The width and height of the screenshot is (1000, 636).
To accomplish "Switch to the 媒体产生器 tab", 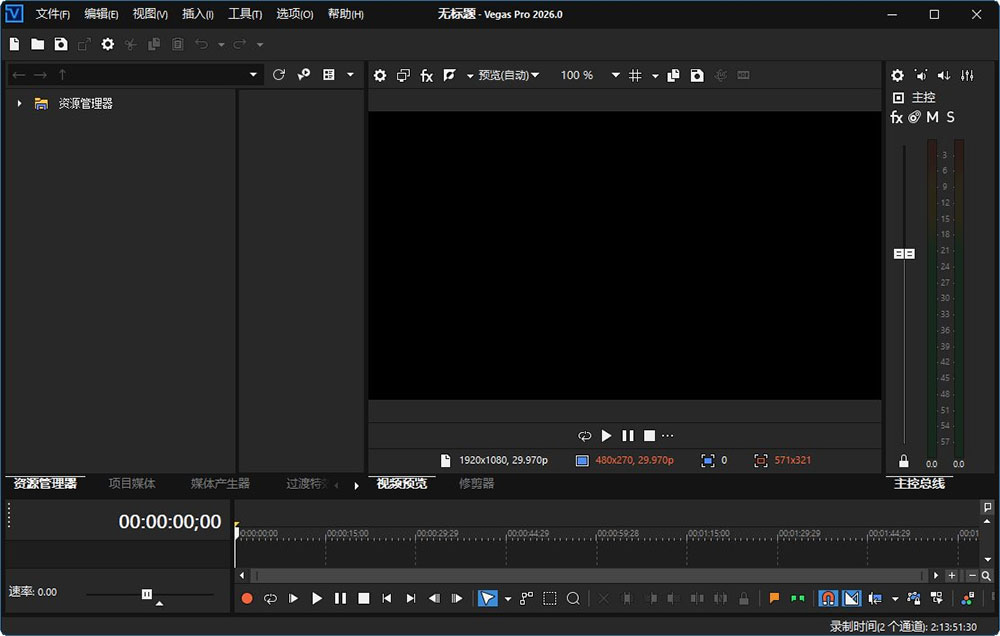I will pyautogui.click(x=222, y=483).
